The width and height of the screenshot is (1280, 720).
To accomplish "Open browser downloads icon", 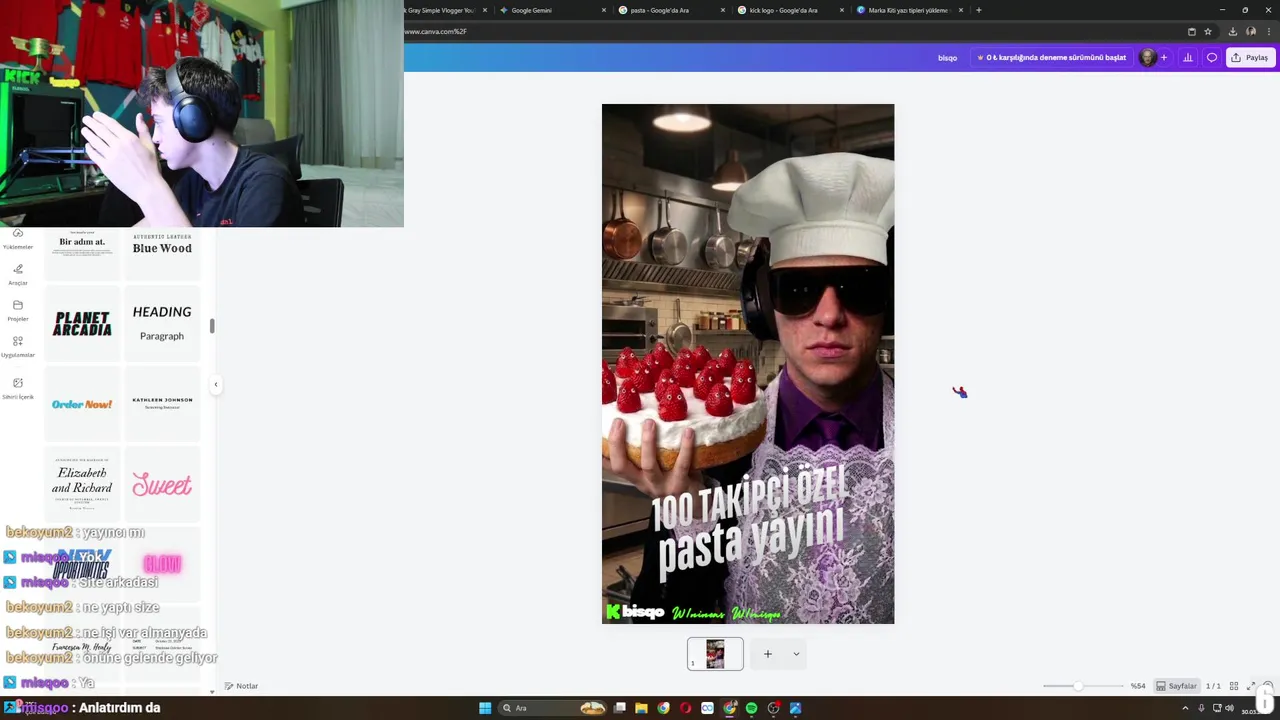I will [x=1232, y=32].
